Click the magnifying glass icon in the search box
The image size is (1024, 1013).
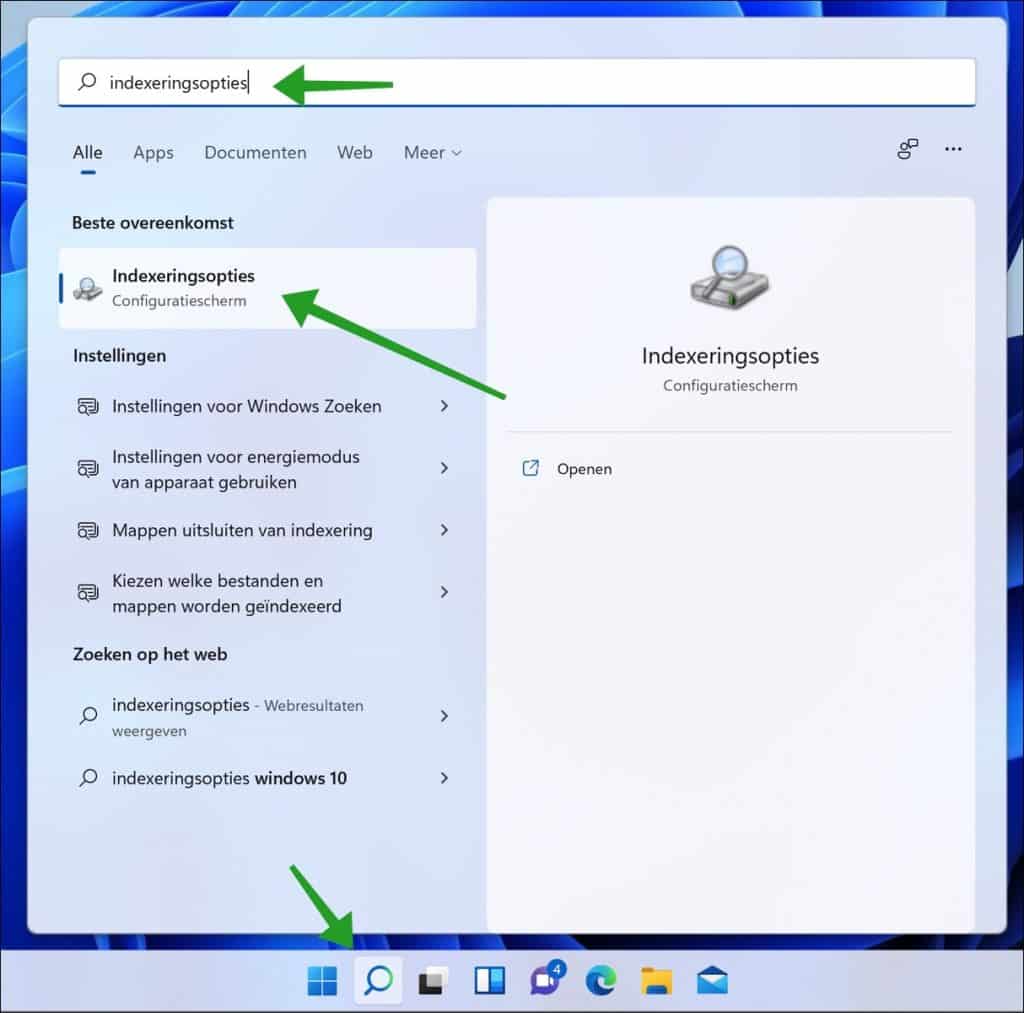pos(86,82)
